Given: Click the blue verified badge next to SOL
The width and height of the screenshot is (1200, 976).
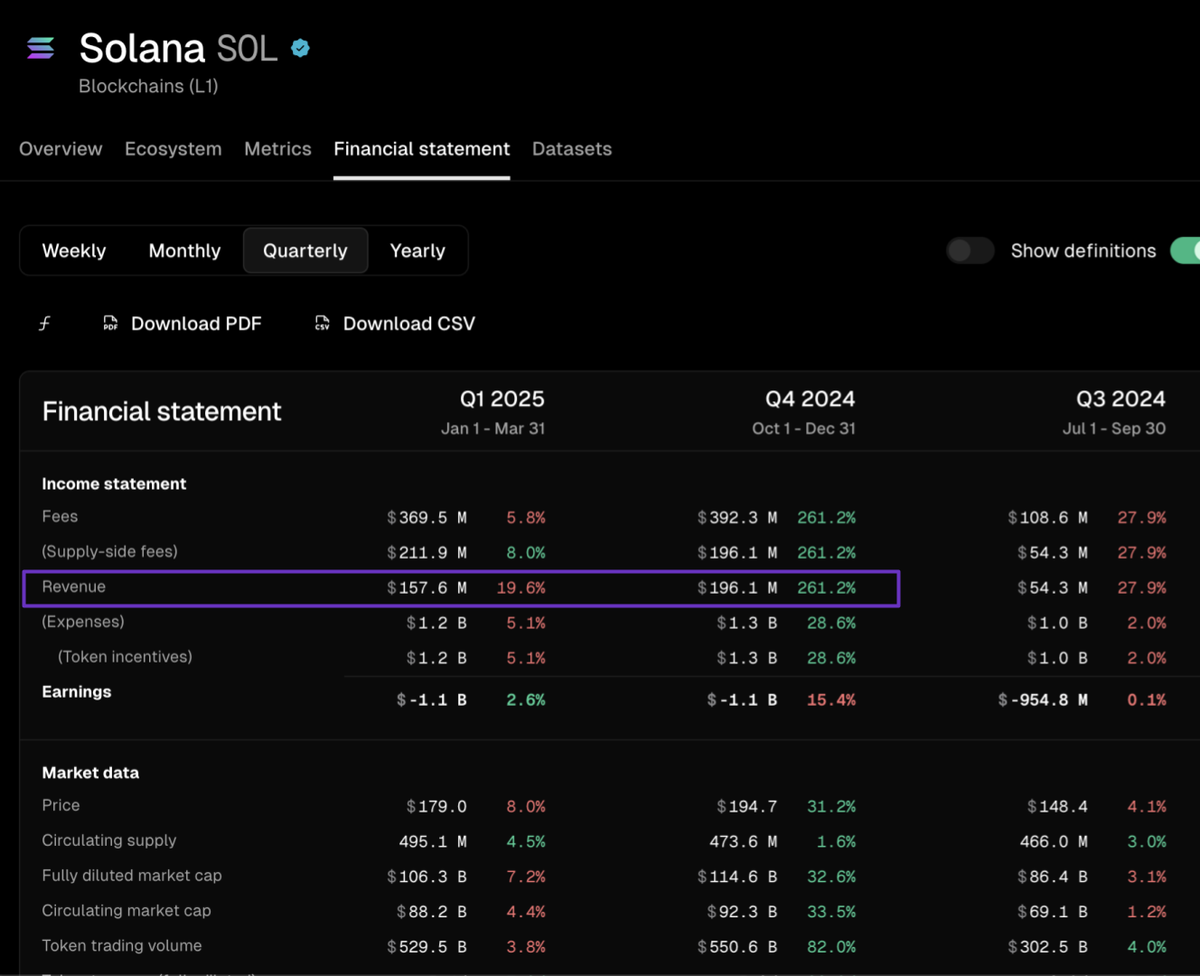Looking at the screenshot, I should point(300,48).
